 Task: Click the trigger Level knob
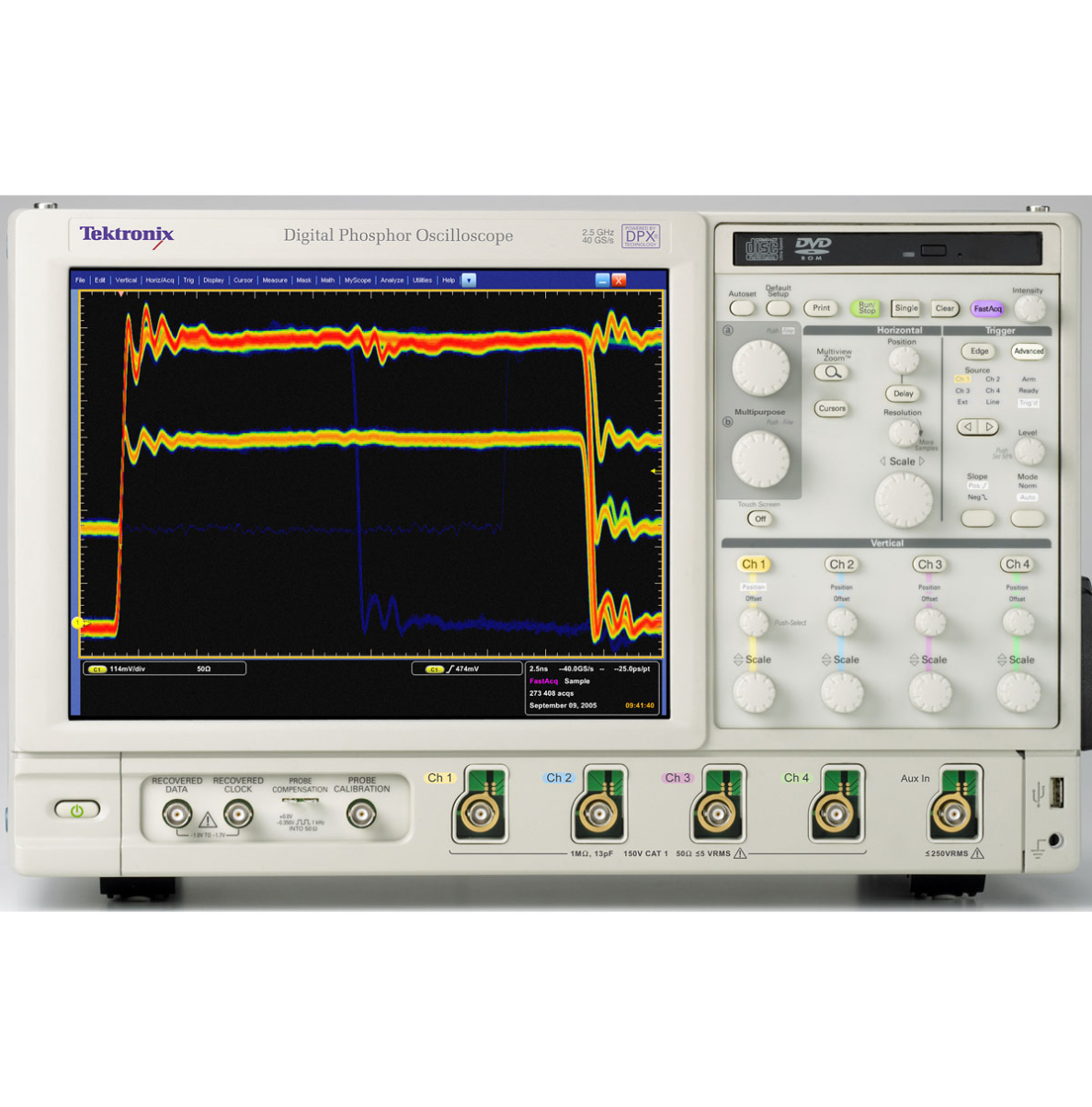[x=1029, y=451]
